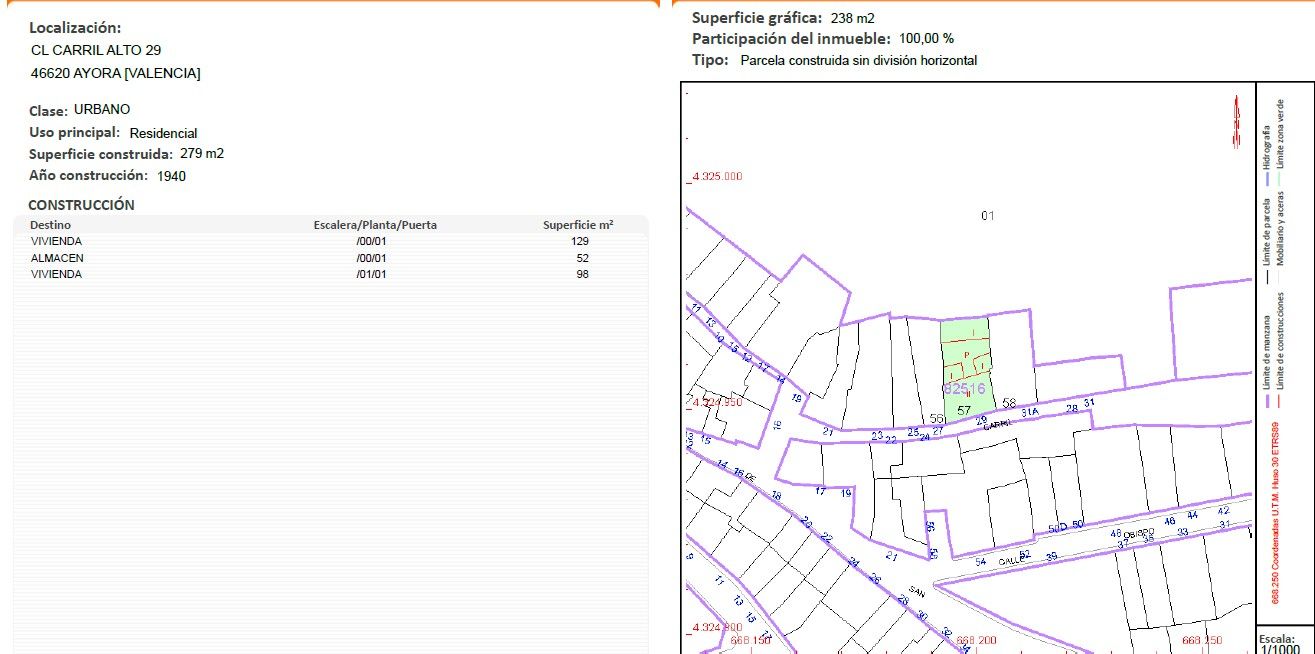Click the Superficie m² column header
The height and width of the screenshot is (654, 1315).
[x=578, y=225]
